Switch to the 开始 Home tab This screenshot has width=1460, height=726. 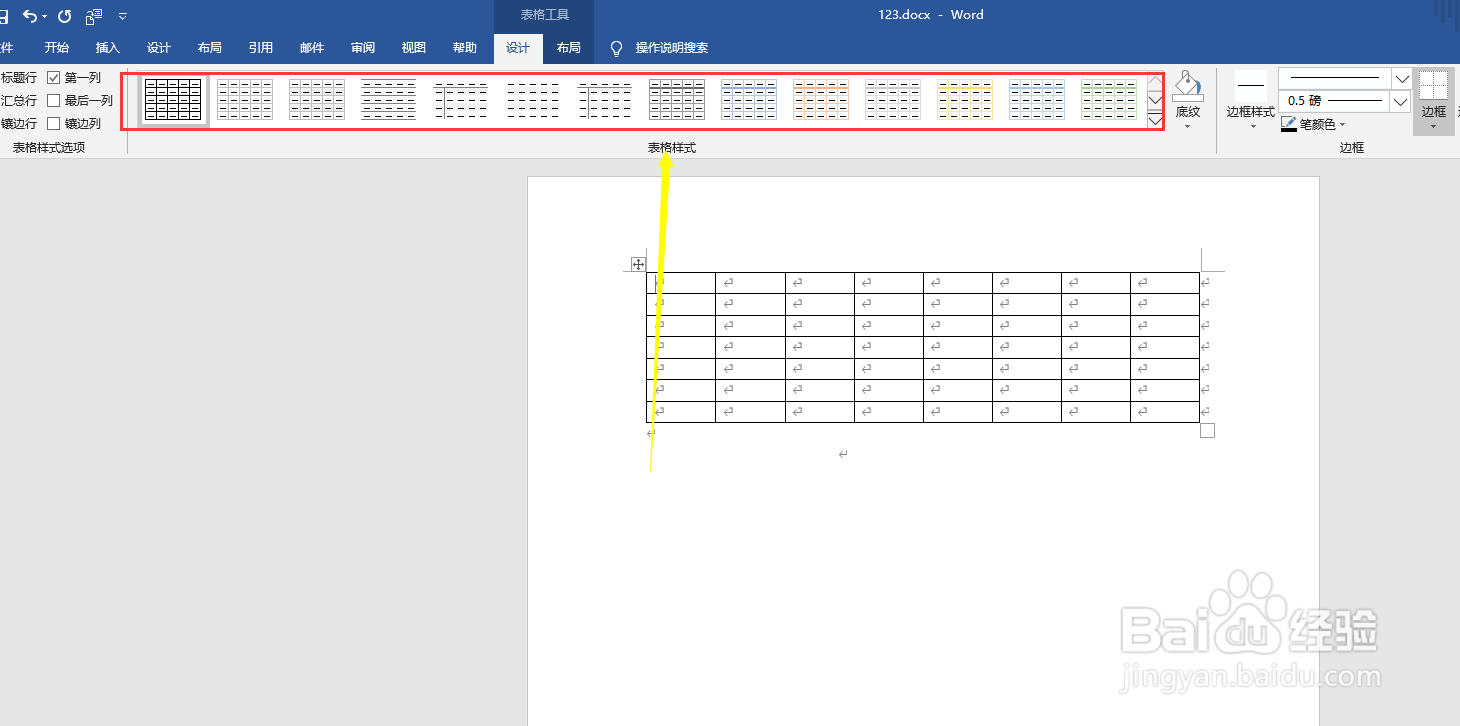57,48
